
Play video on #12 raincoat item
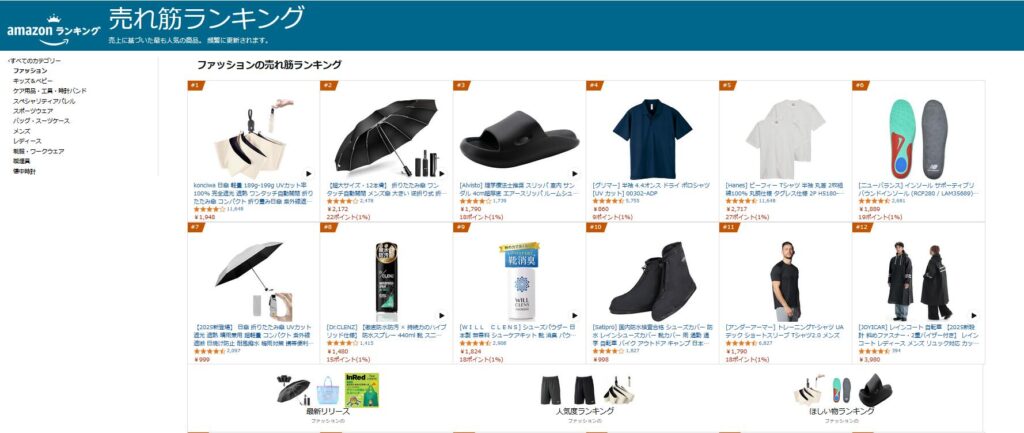click(974, 315)
